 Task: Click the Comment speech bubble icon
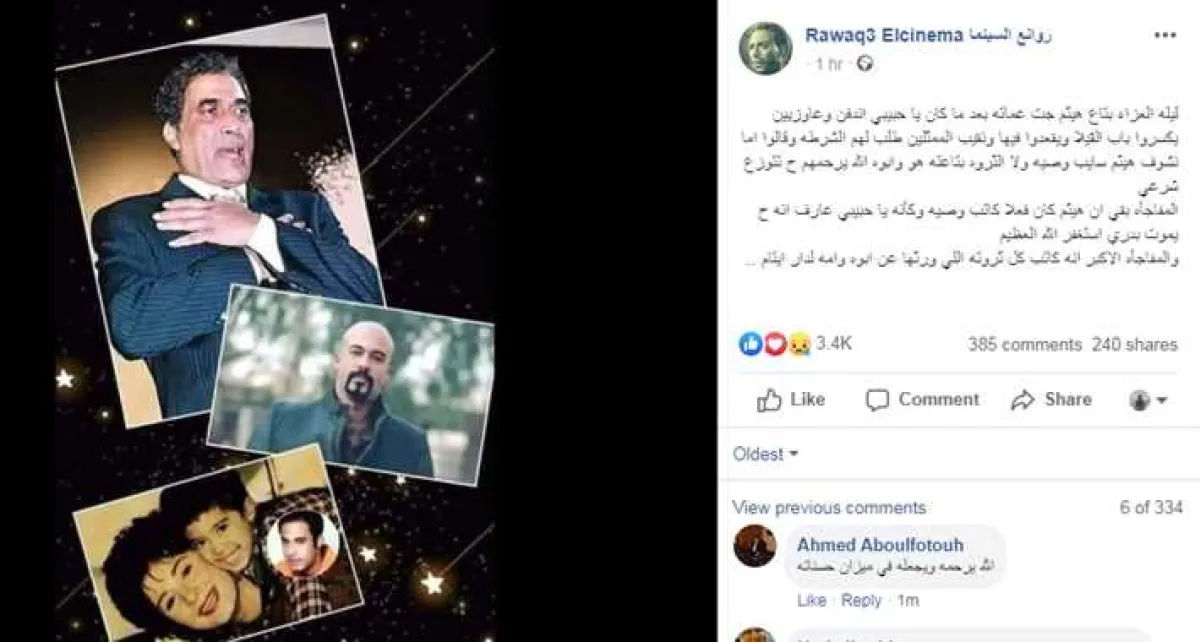click(877, 400)
